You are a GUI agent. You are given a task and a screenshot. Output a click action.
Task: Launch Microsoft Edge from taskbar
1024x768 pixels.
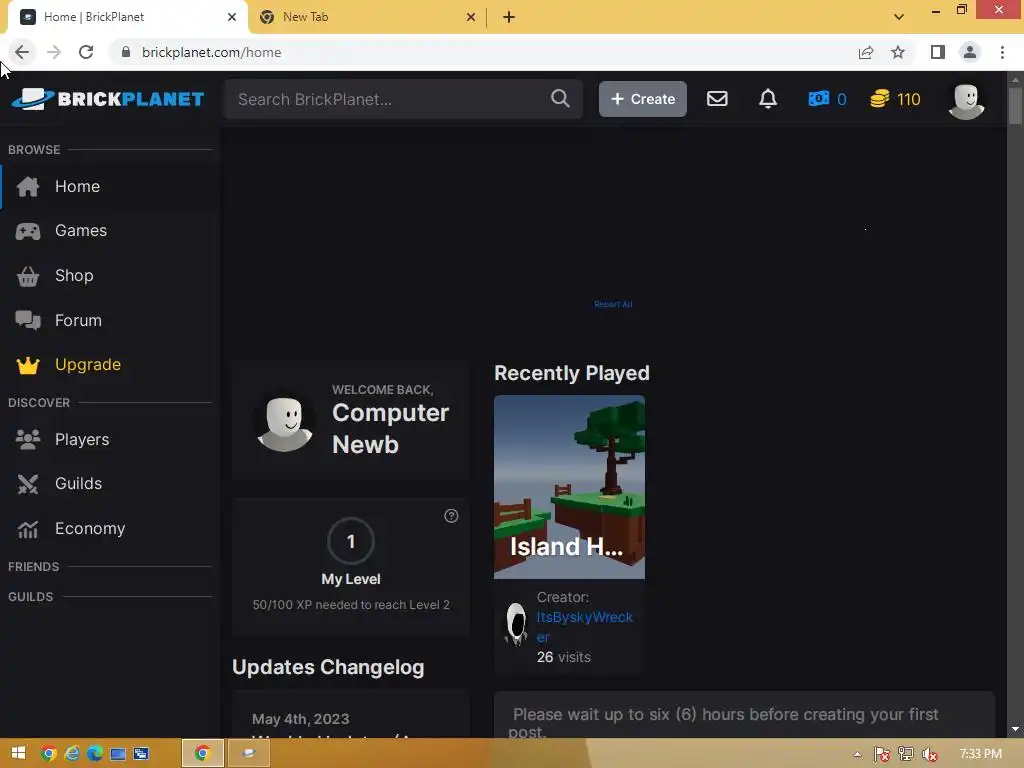click(x=95, y=753)
